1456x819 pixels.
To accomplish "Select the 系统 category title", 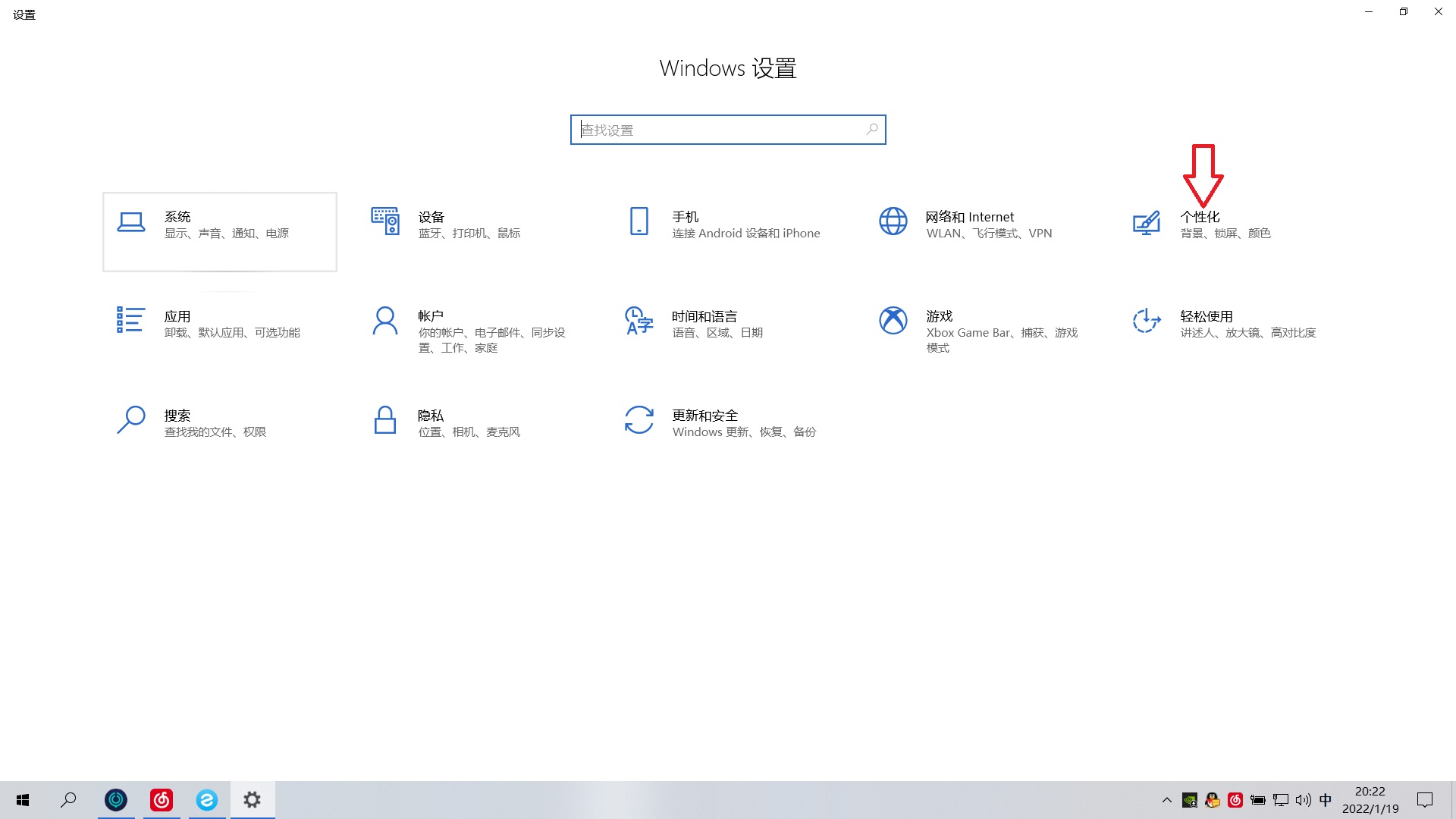I will [177, 217].
